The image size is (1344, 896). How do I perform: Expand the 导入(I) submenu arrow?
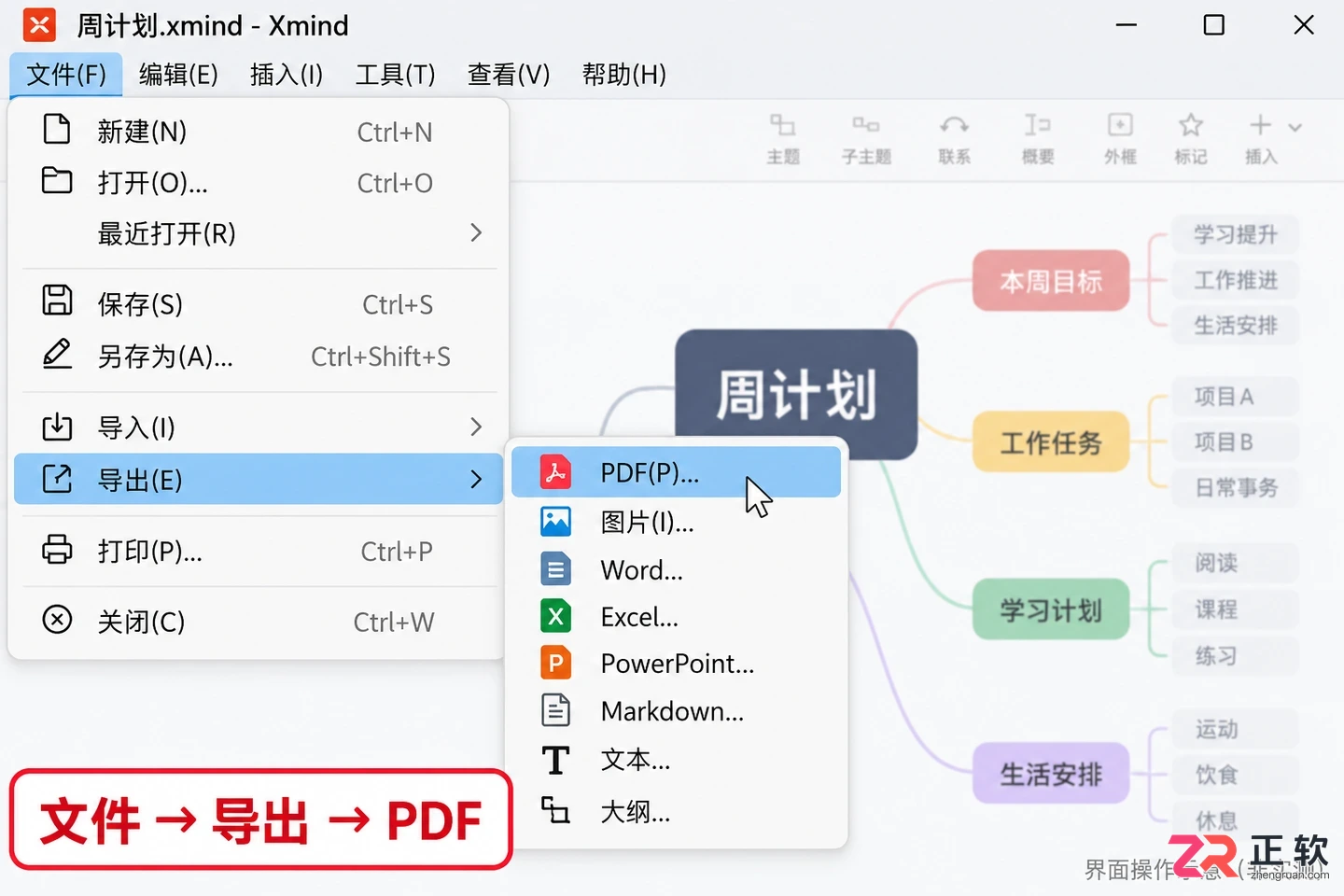pos(476,427)
